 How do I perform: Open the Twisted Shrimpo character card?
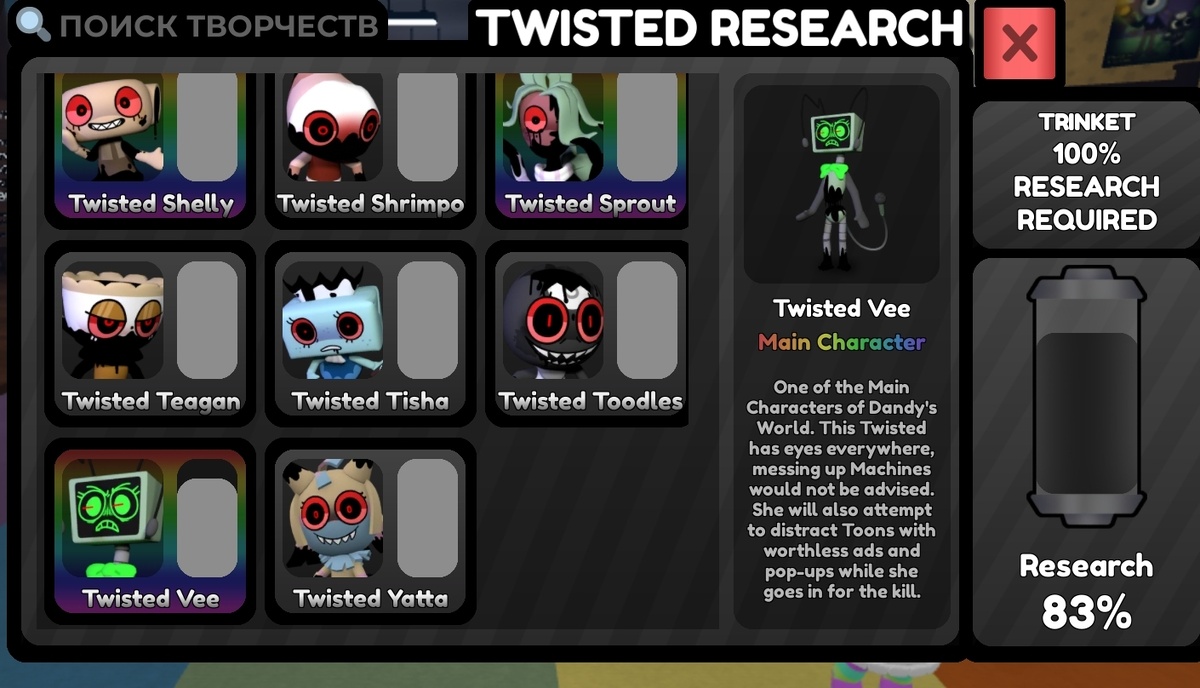coord(370,145)
